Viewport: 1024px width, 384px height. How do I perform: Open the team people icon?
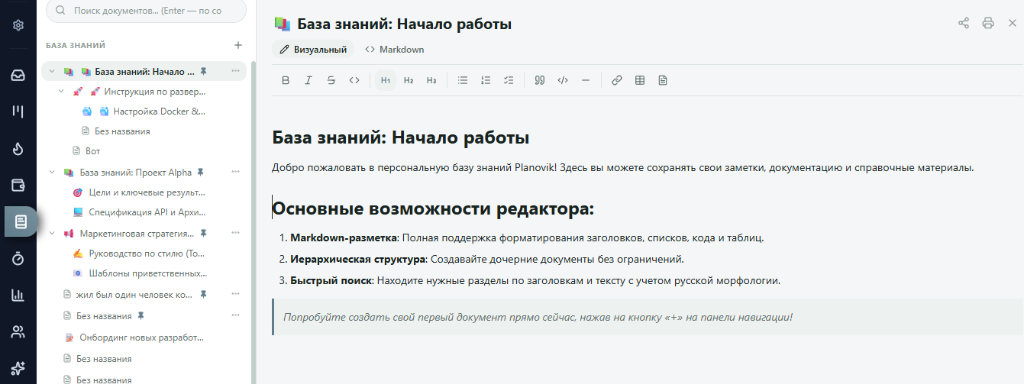18,332
